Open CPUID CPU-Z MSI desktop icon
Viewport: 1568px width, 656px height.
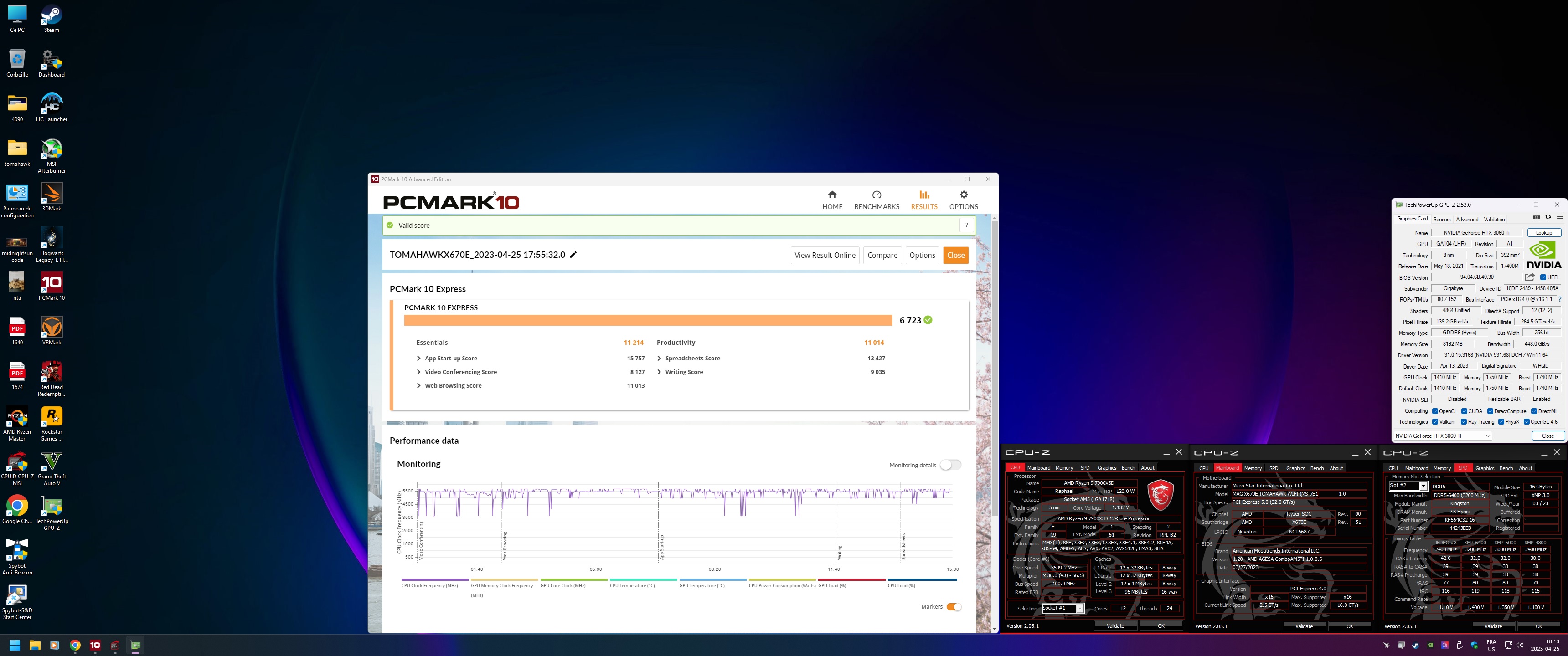(17, 469)
